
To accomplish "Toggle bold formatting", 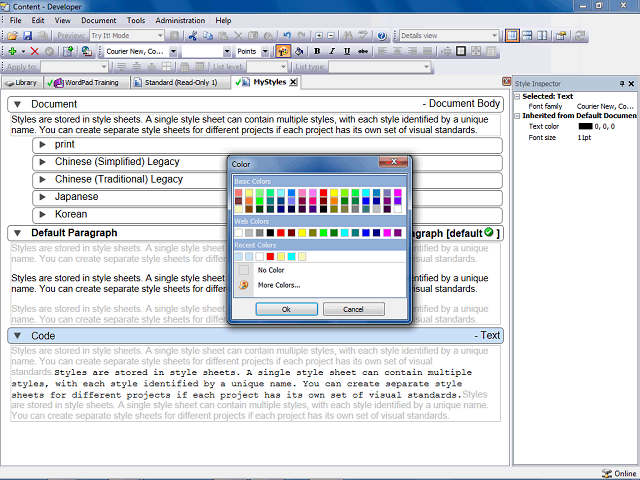I will (317, 51).
